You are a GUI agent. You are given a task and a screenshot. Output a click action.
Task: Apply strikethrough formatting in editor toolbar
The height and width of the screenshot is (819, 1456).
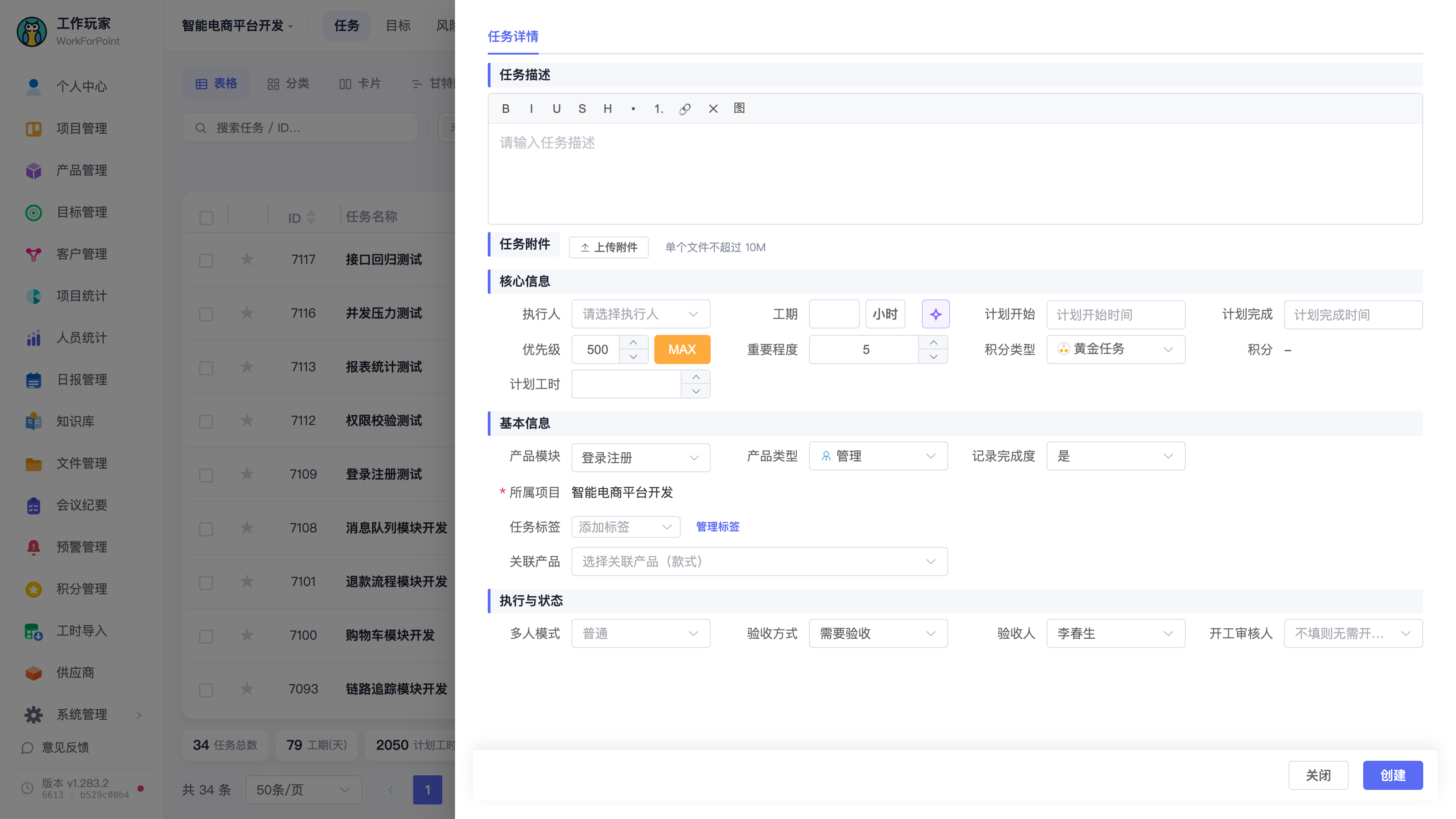[x=582, y=109]
